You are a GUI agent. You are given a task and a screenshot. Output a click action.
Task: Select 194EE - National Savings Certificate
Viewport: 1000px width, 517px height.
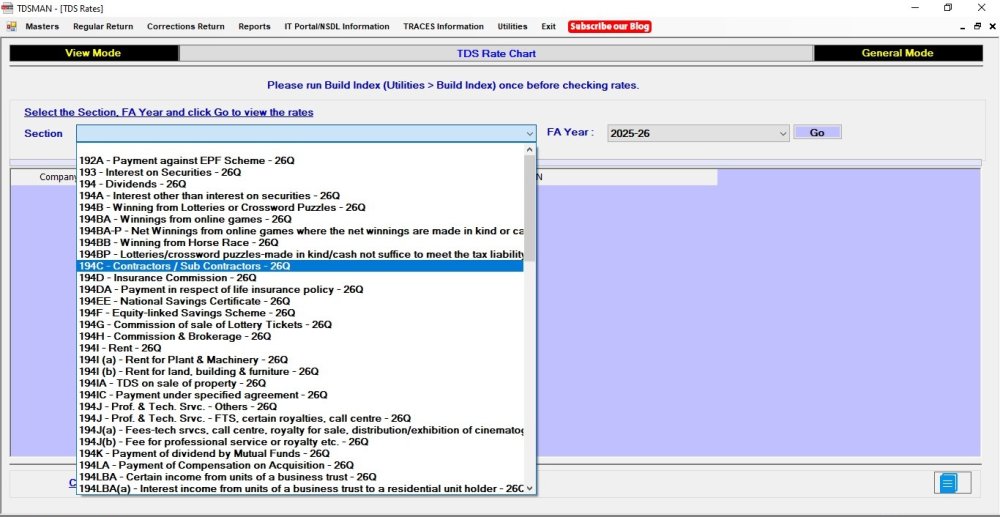point(300,301)
